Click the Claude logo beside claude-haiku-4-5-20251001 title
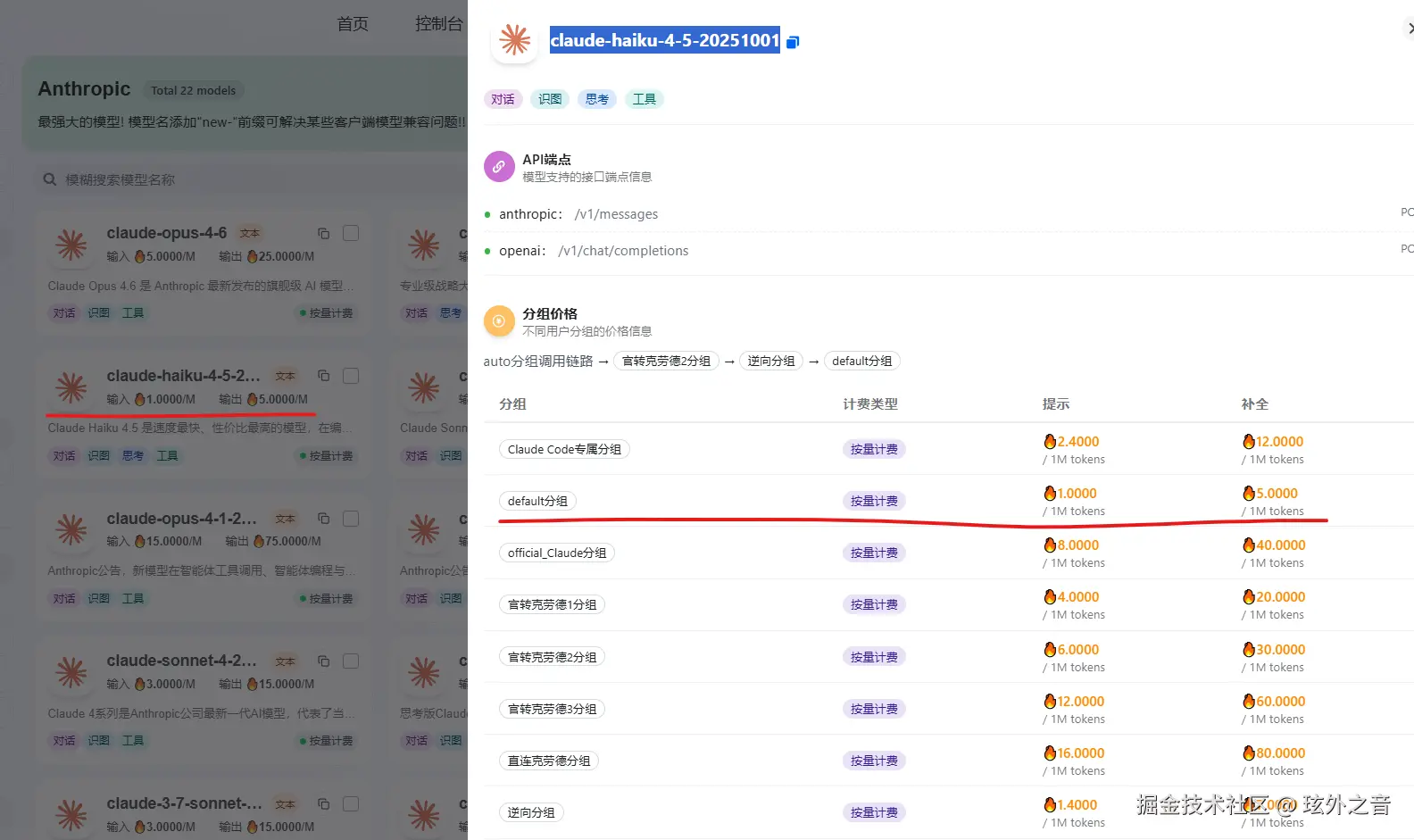 click(x=515, y=40)
